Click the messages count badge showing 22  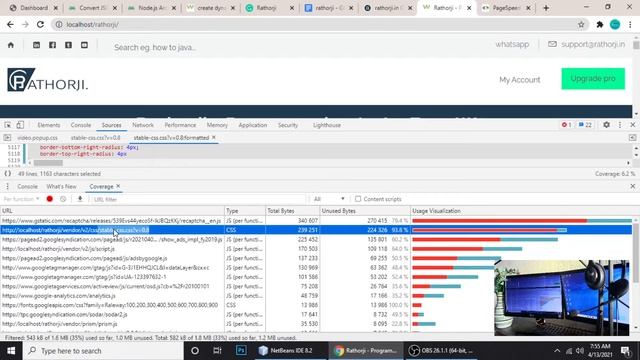(585, 125)
